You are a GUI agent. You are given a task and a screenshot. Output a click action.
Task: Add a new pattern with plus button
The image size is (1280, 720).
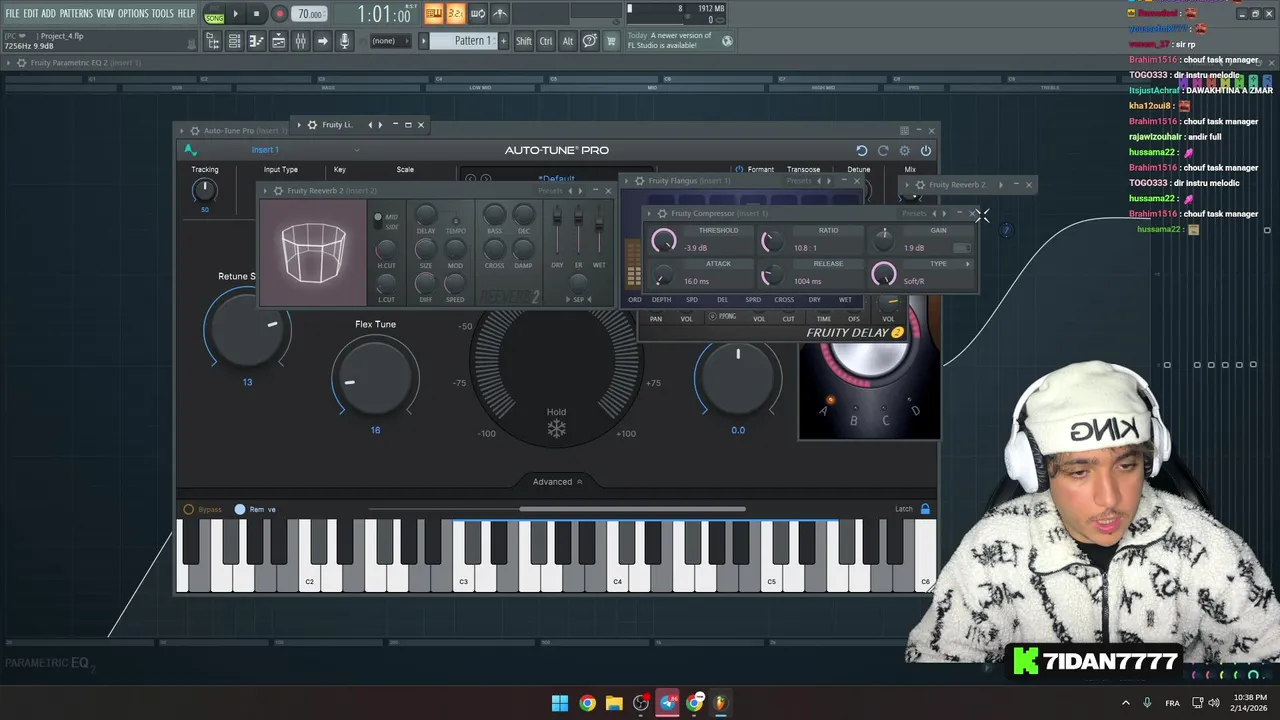click(503, 41)
